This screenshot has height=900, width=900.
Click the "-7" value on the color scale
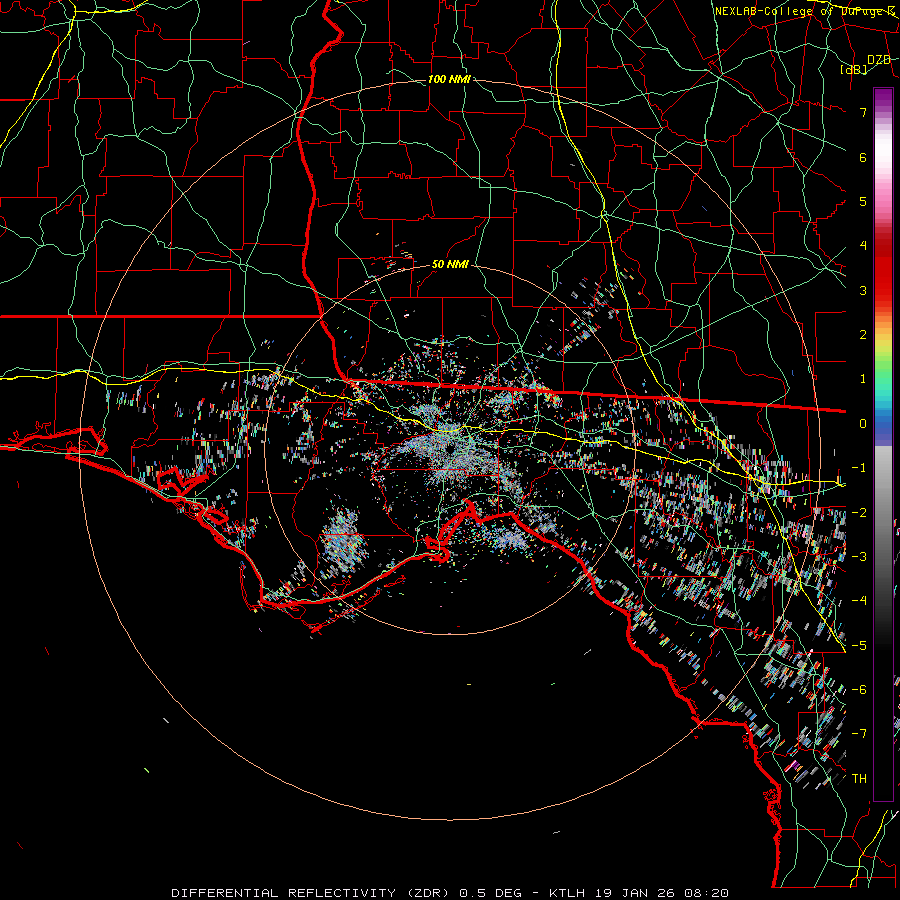859,734
